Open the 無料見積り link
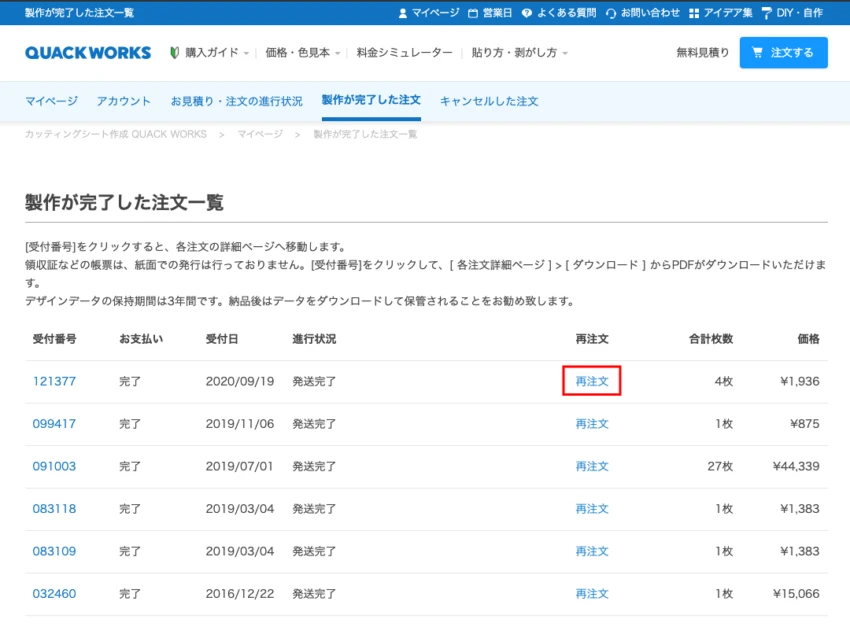850x638 pixels. [703, 53]
